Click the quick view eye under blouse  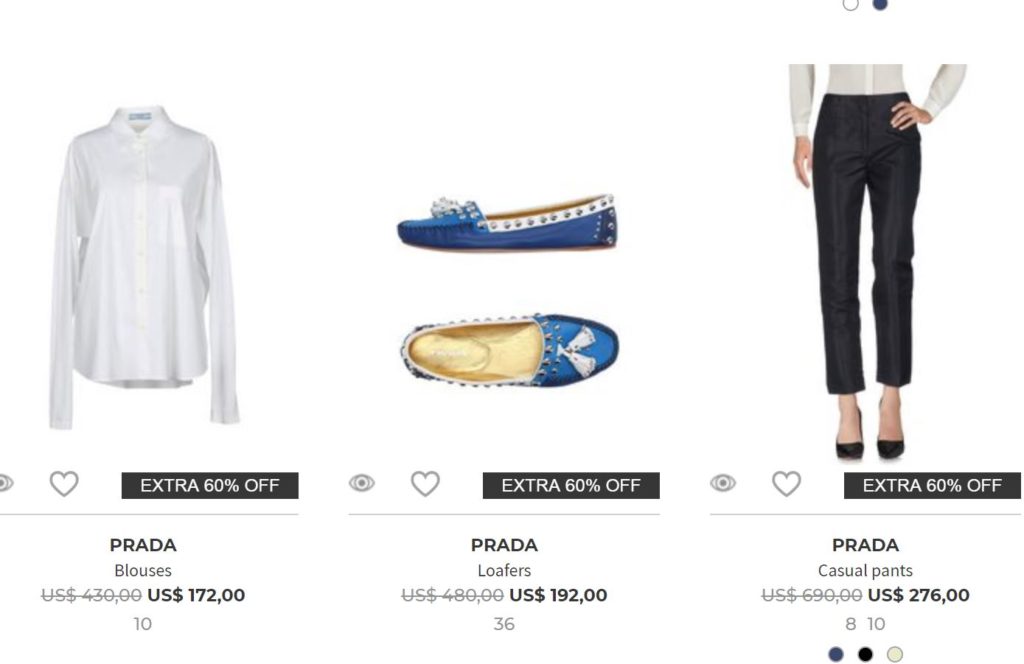5,484
